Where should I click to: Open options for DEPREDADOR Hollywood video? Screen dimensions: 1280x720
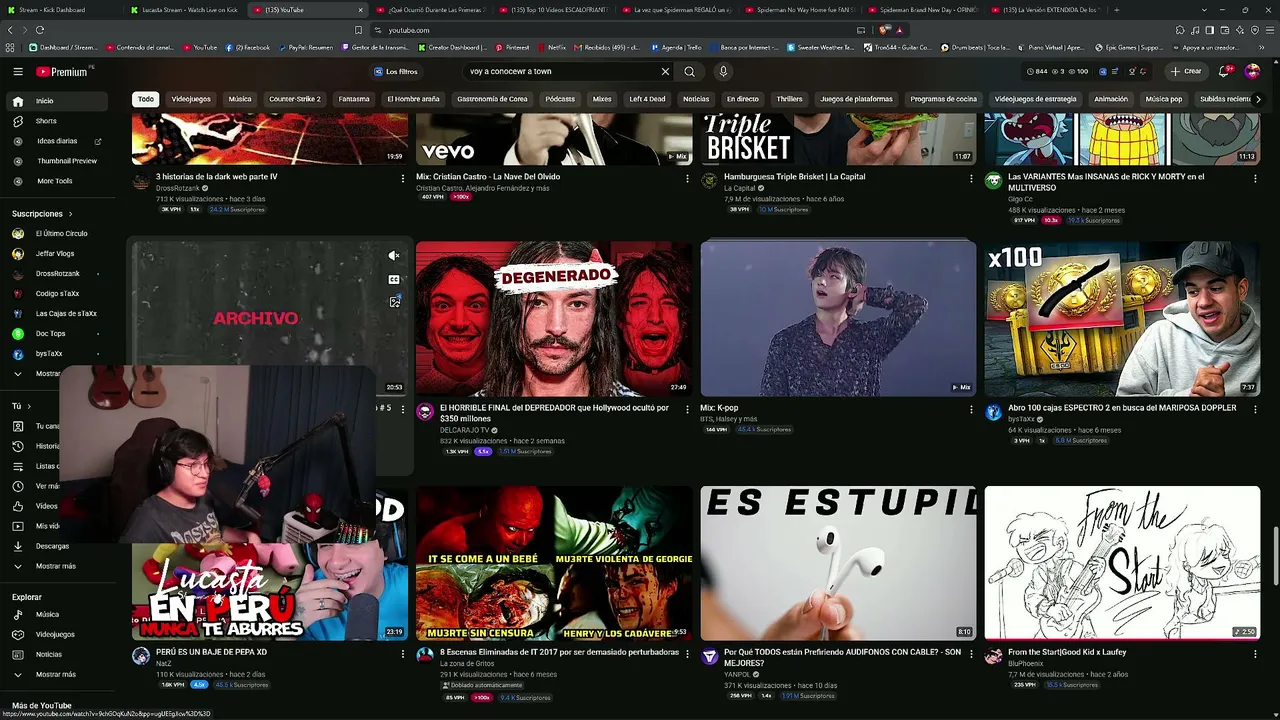(x=687, y=409)
